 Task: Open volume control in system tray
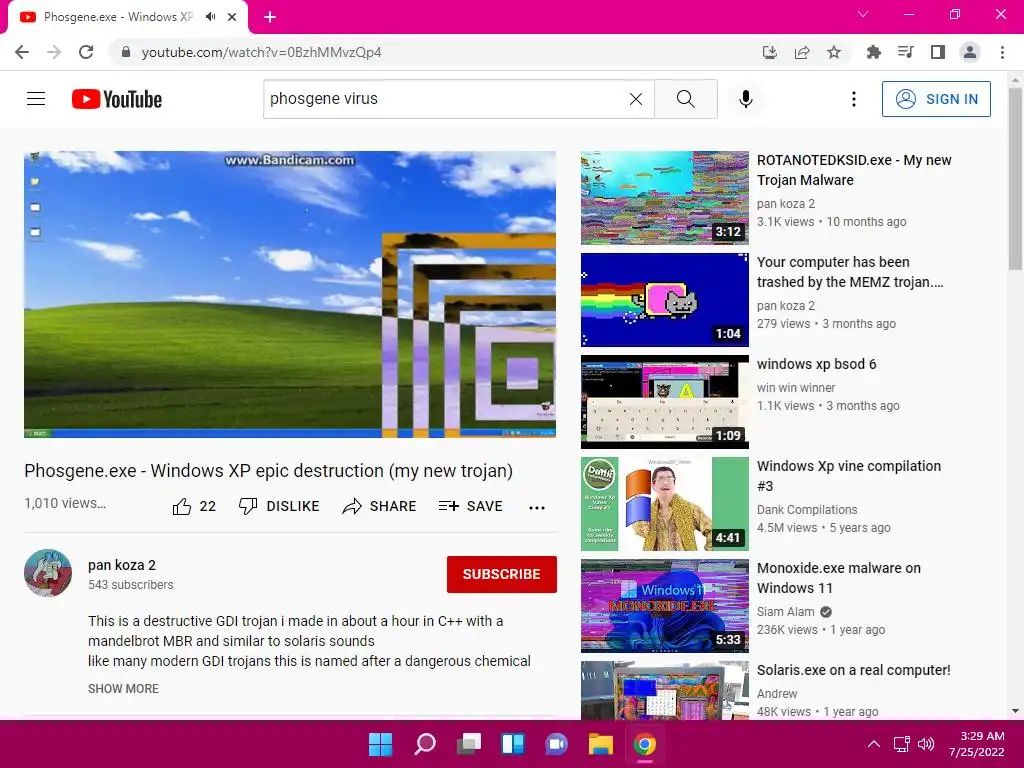tap(925, 744)
